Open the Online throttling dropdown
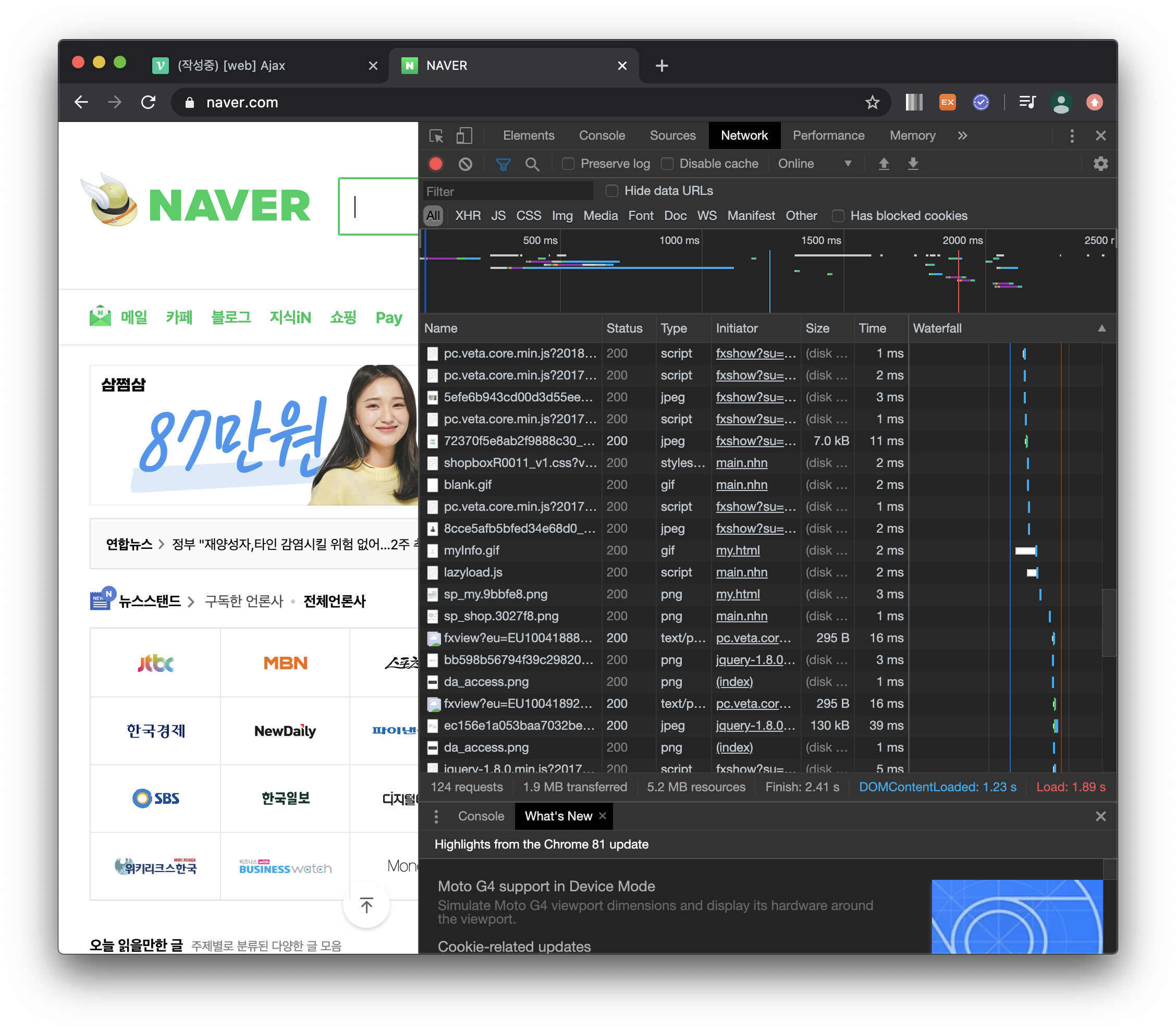The width and height of the screenshot is (1176, 1031). [814, 164]
